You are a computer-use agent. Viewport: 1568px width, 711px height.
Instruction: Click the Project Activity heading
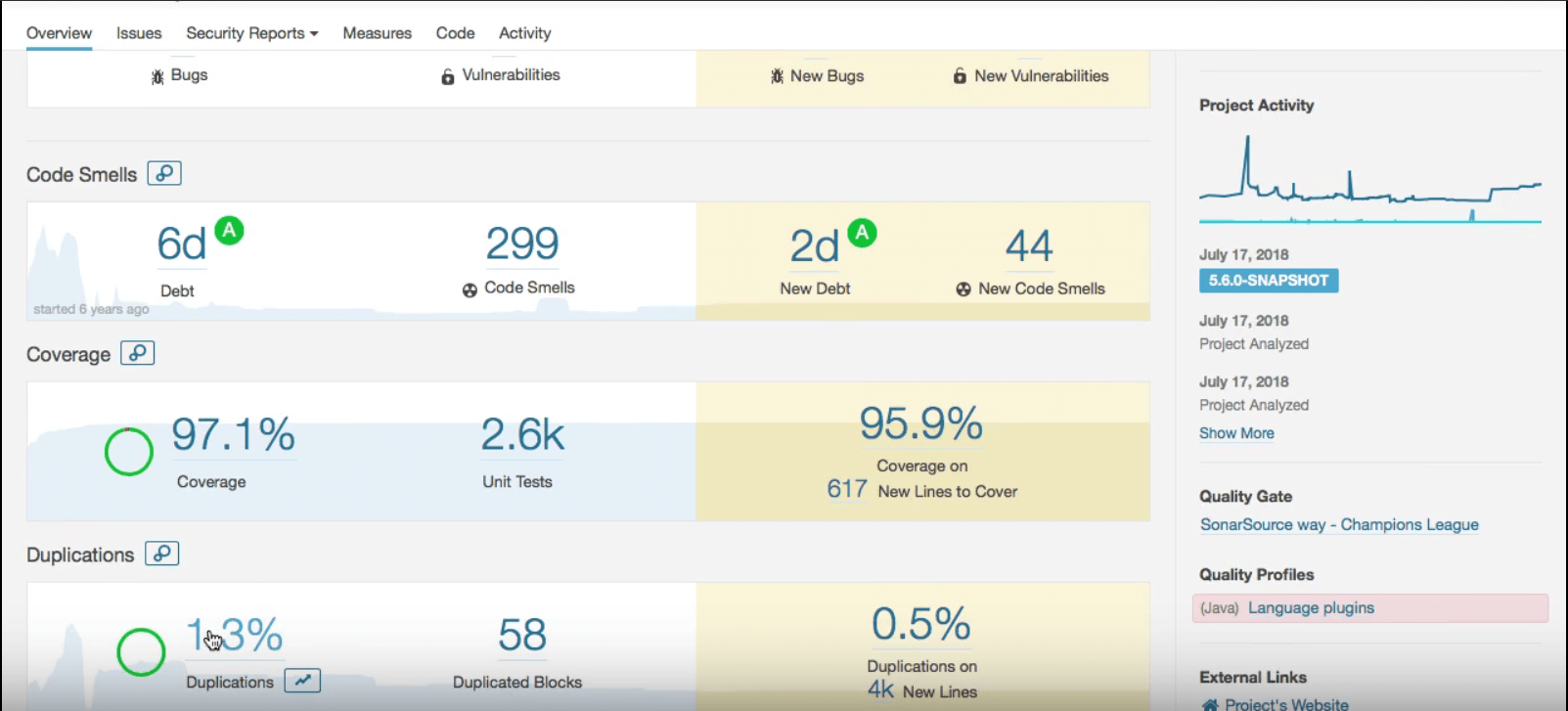(x=1256, y=106)
